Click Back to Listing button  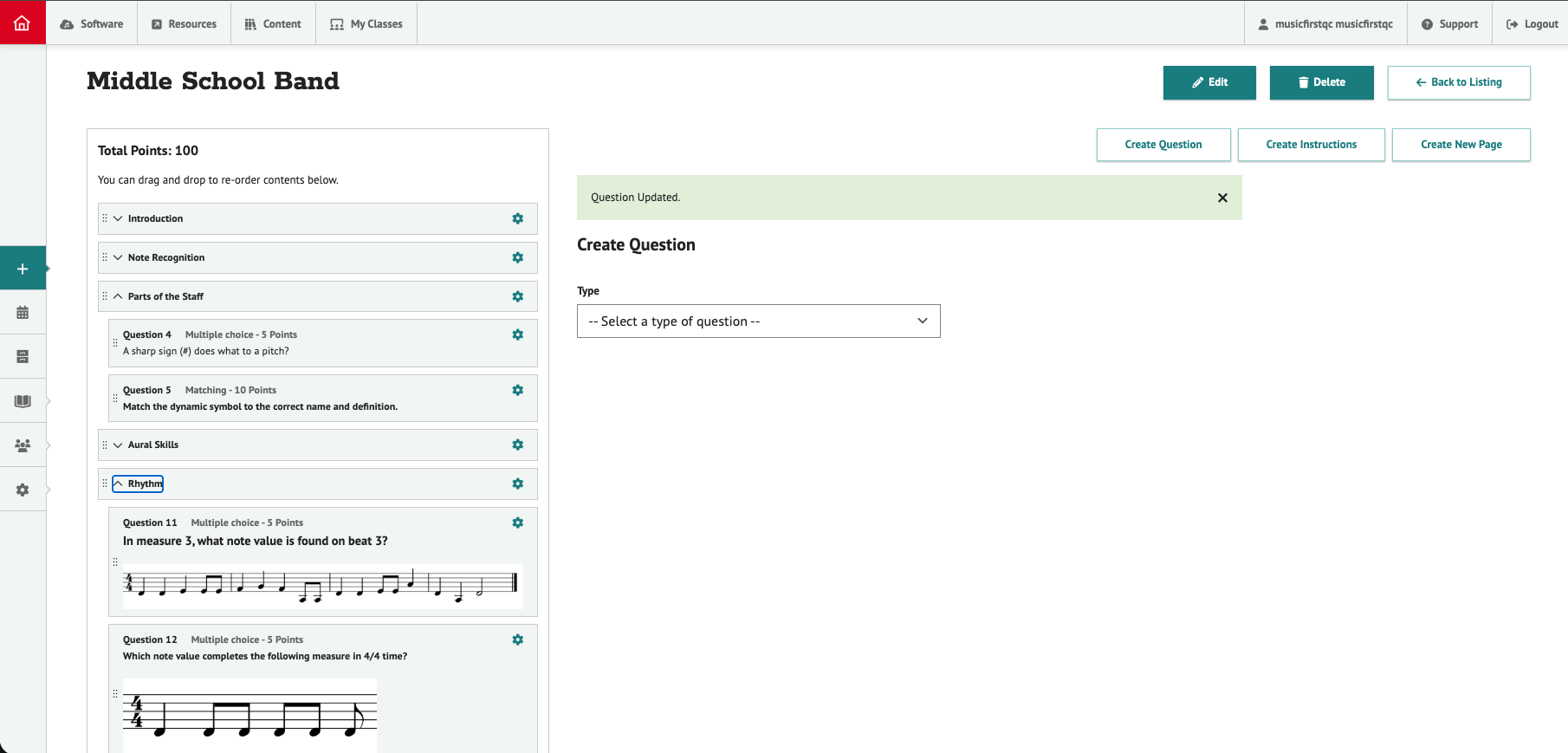click(x=1459, y=82)
